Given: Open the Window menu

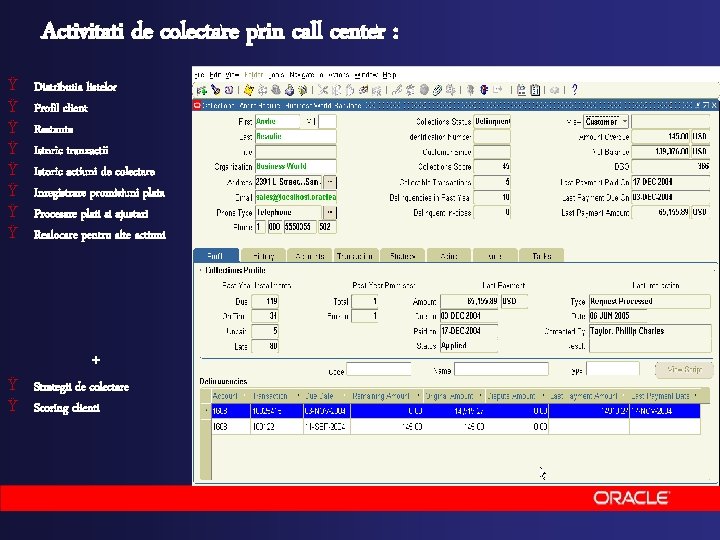Looking at the screenshot, I should click(x=366, y=74).
